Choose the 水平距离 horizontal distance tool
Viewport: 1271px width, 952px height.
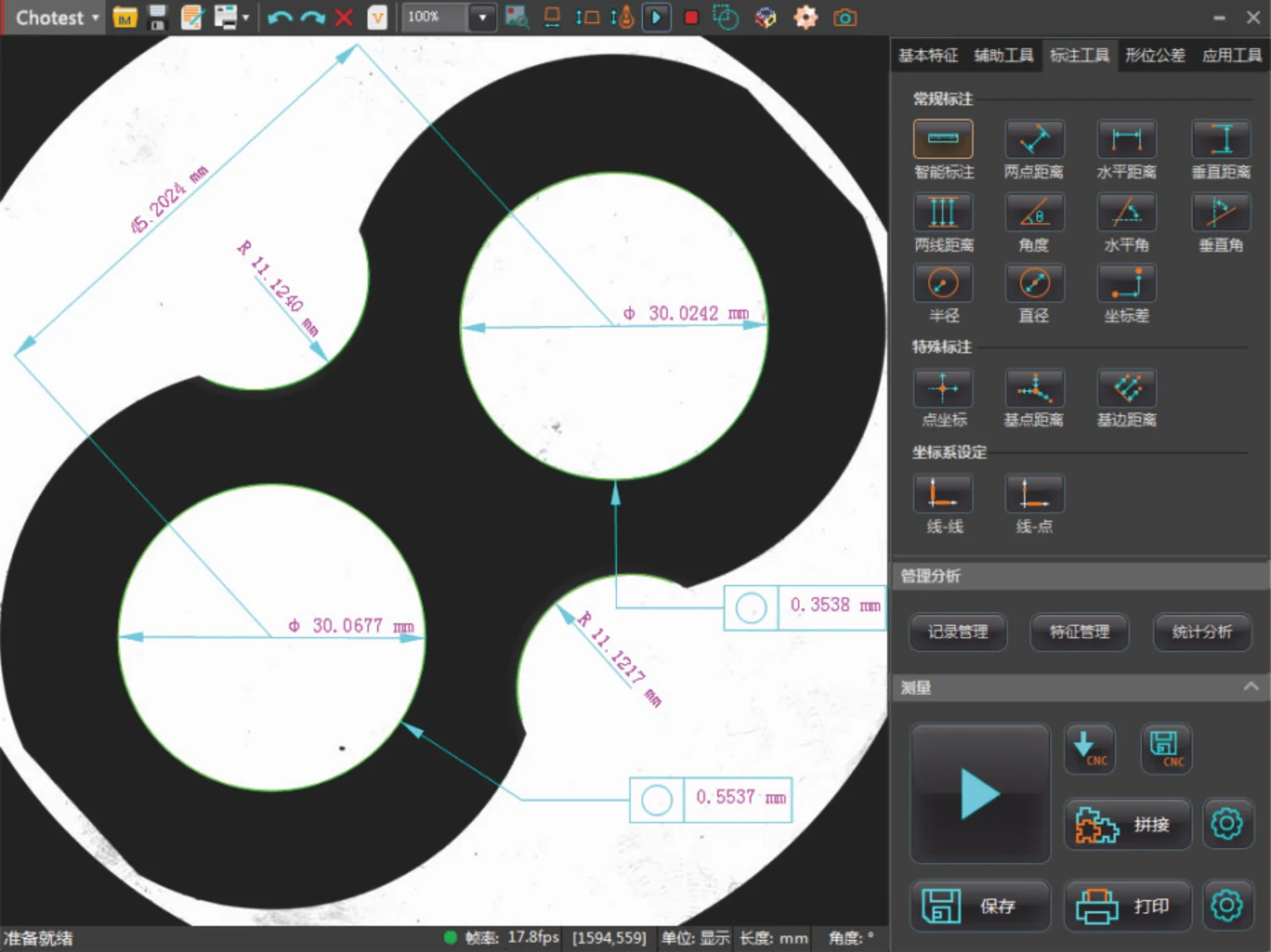[1126, 140]
